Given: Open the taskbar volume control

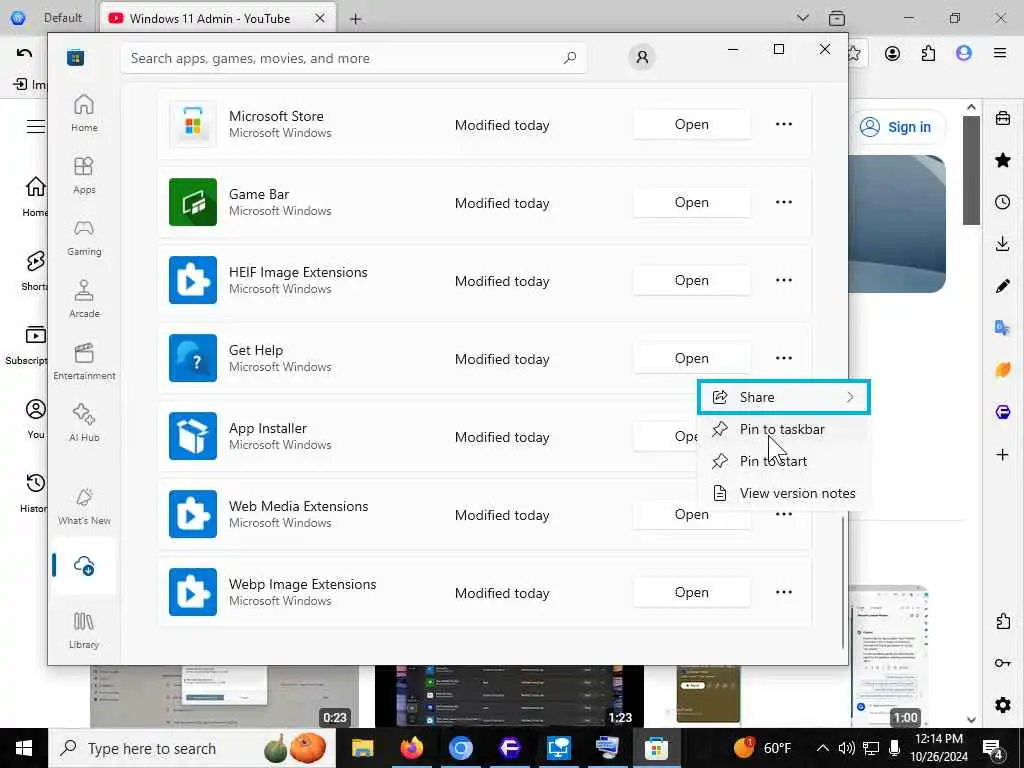Looking at the screenshot, I should click(846, 748).
